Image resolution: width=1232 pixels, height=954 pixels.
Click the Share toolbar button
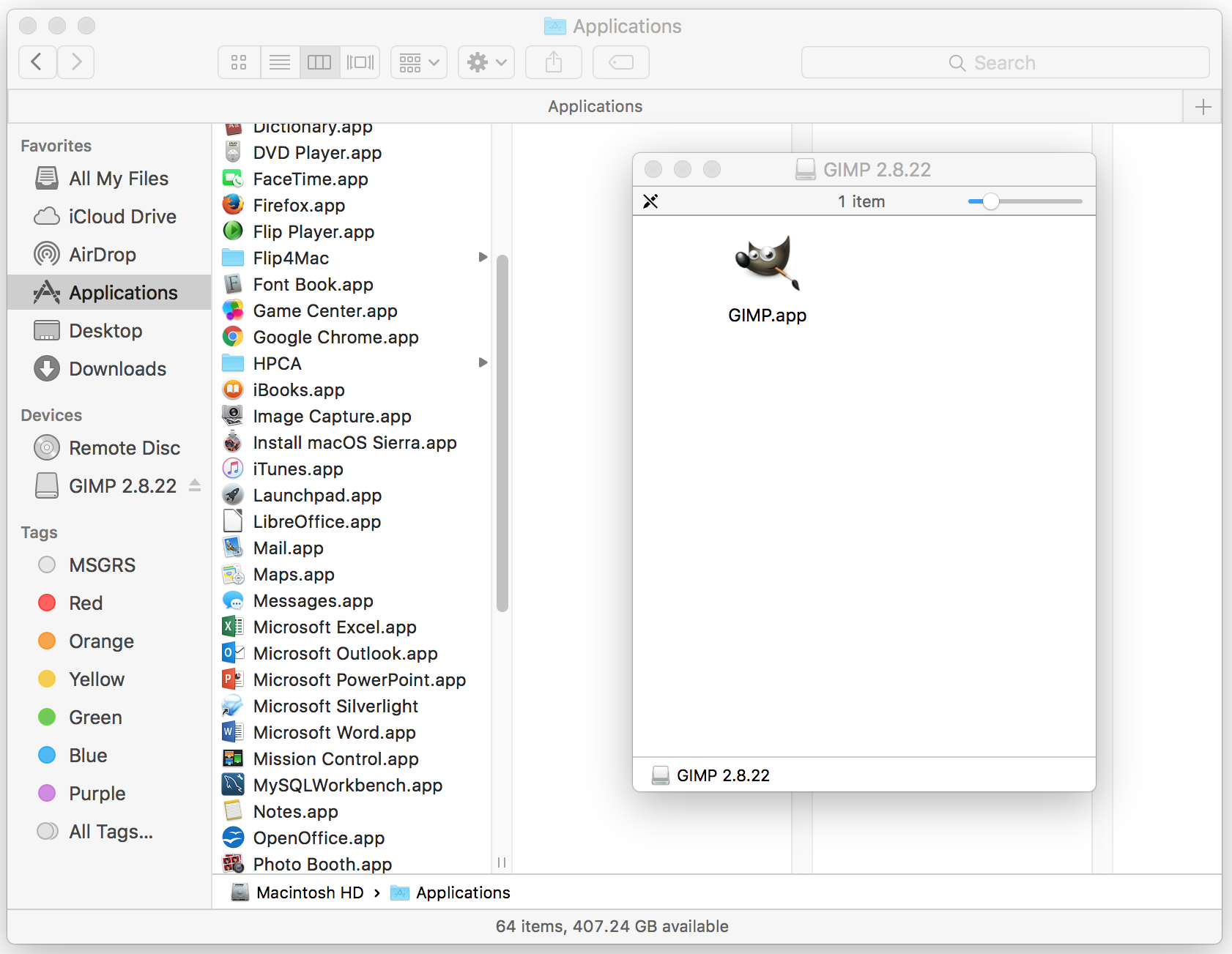click(554, 62)
